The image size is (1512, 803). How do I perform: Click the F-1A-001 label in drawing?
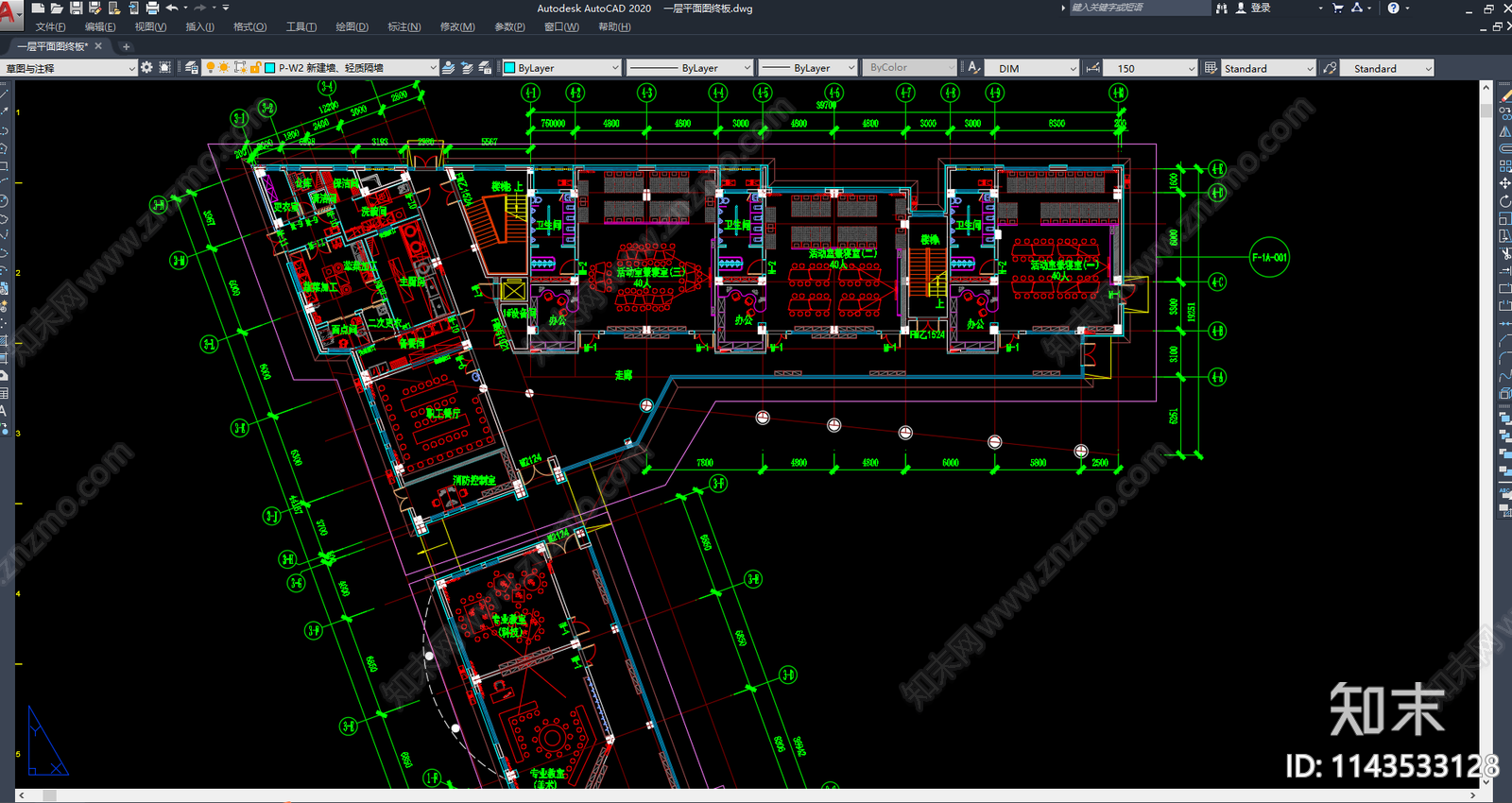(1269, 257)
